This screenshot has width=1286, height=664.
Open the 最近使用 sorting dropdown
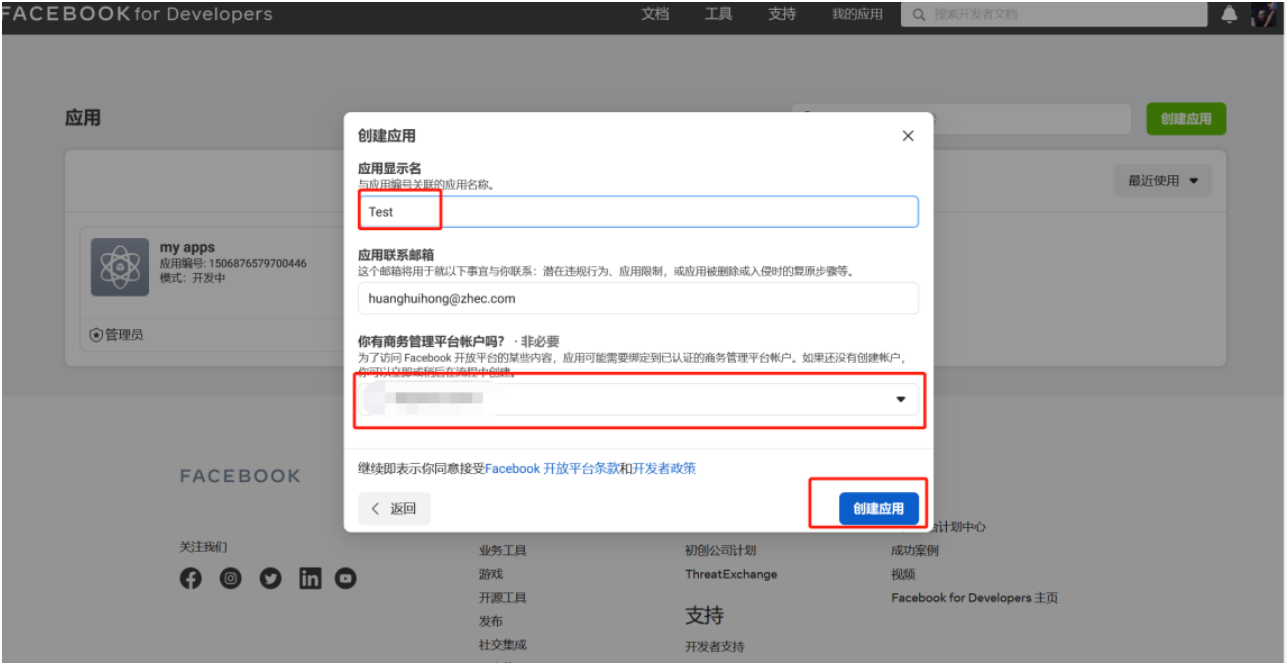(1162, 180)
